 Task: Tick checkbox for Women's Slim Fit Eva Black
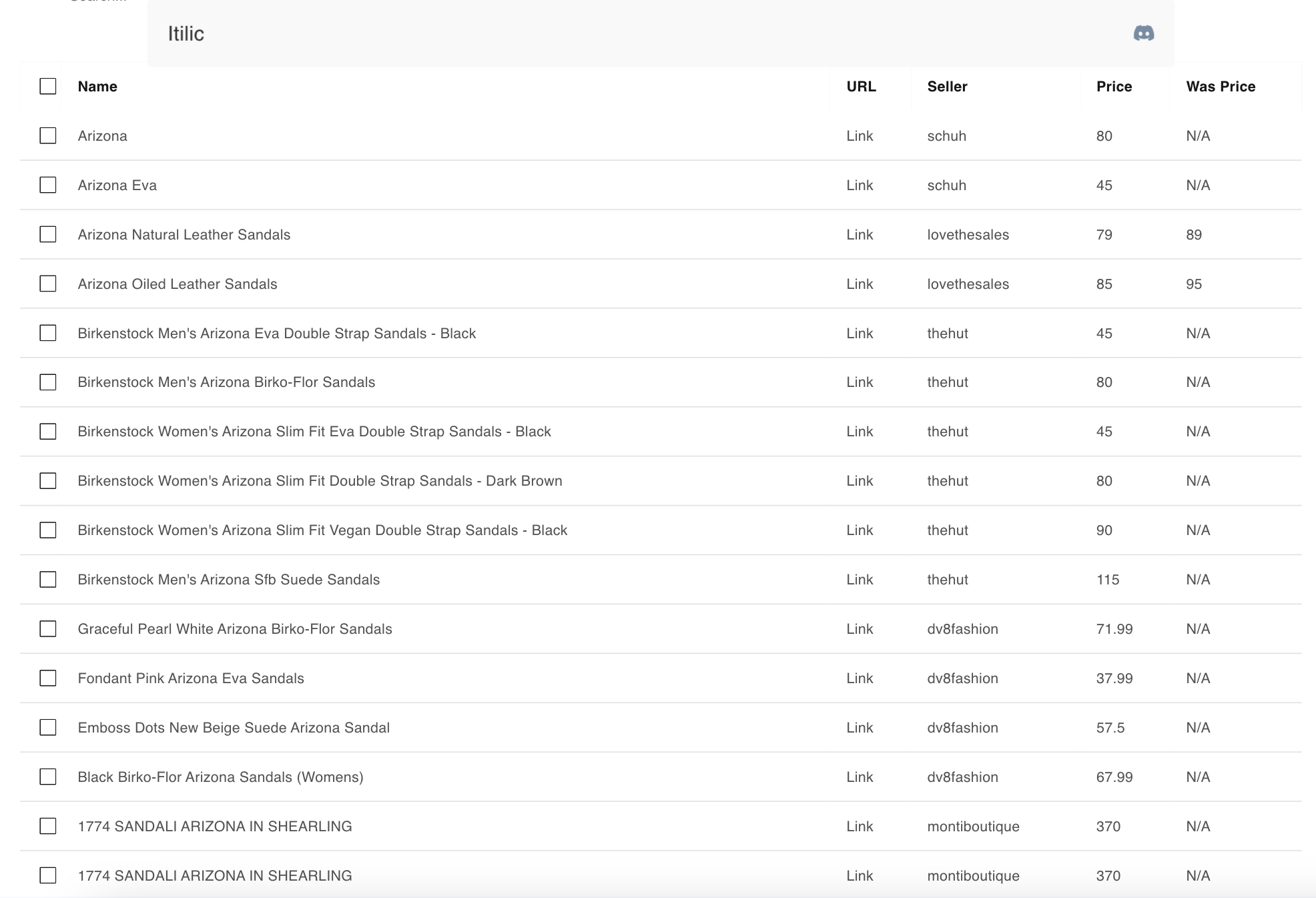click(x=48, y=432)
